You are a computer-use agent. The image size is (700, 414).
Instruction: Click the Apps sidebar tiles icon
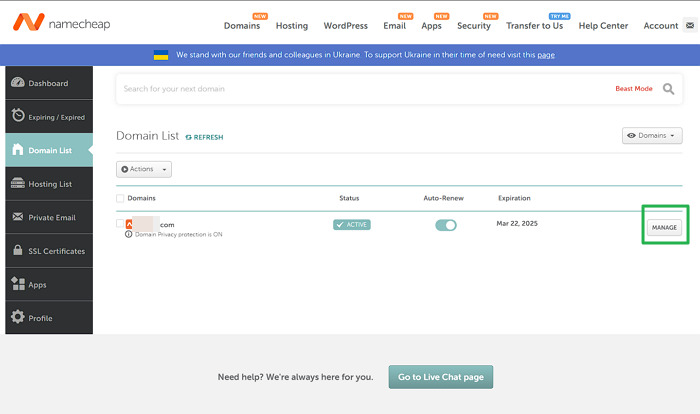[18, 284]
